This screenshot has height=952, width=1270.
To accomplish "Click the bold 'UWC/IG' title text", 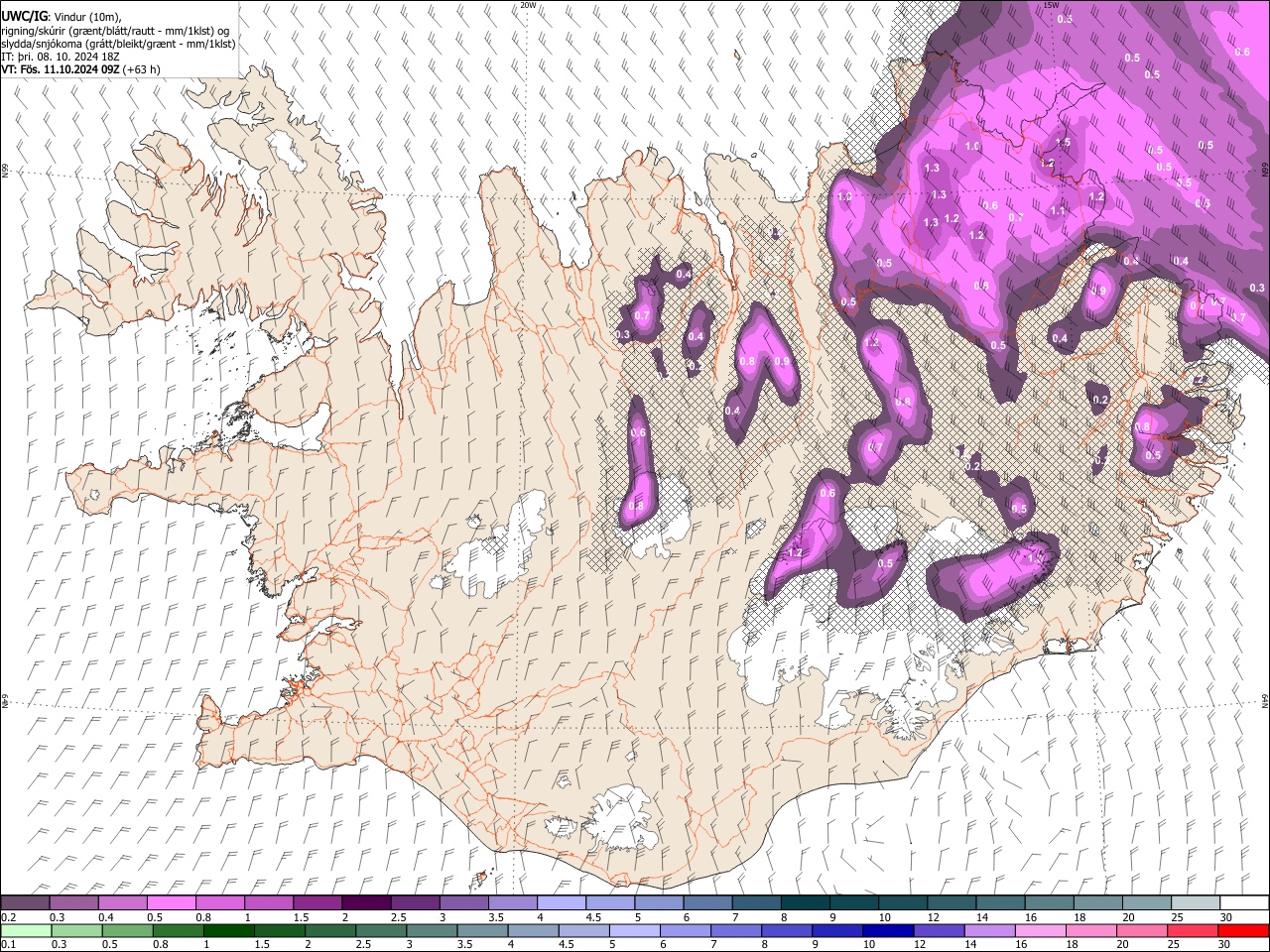I will 24,16.
